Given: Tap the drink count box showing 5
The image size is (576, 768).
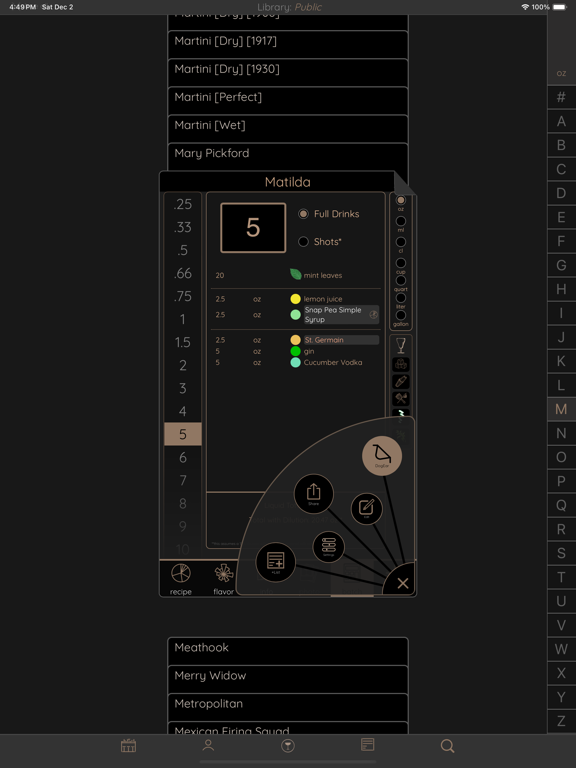Looking at the screenshot, I should tap(253, 228).
